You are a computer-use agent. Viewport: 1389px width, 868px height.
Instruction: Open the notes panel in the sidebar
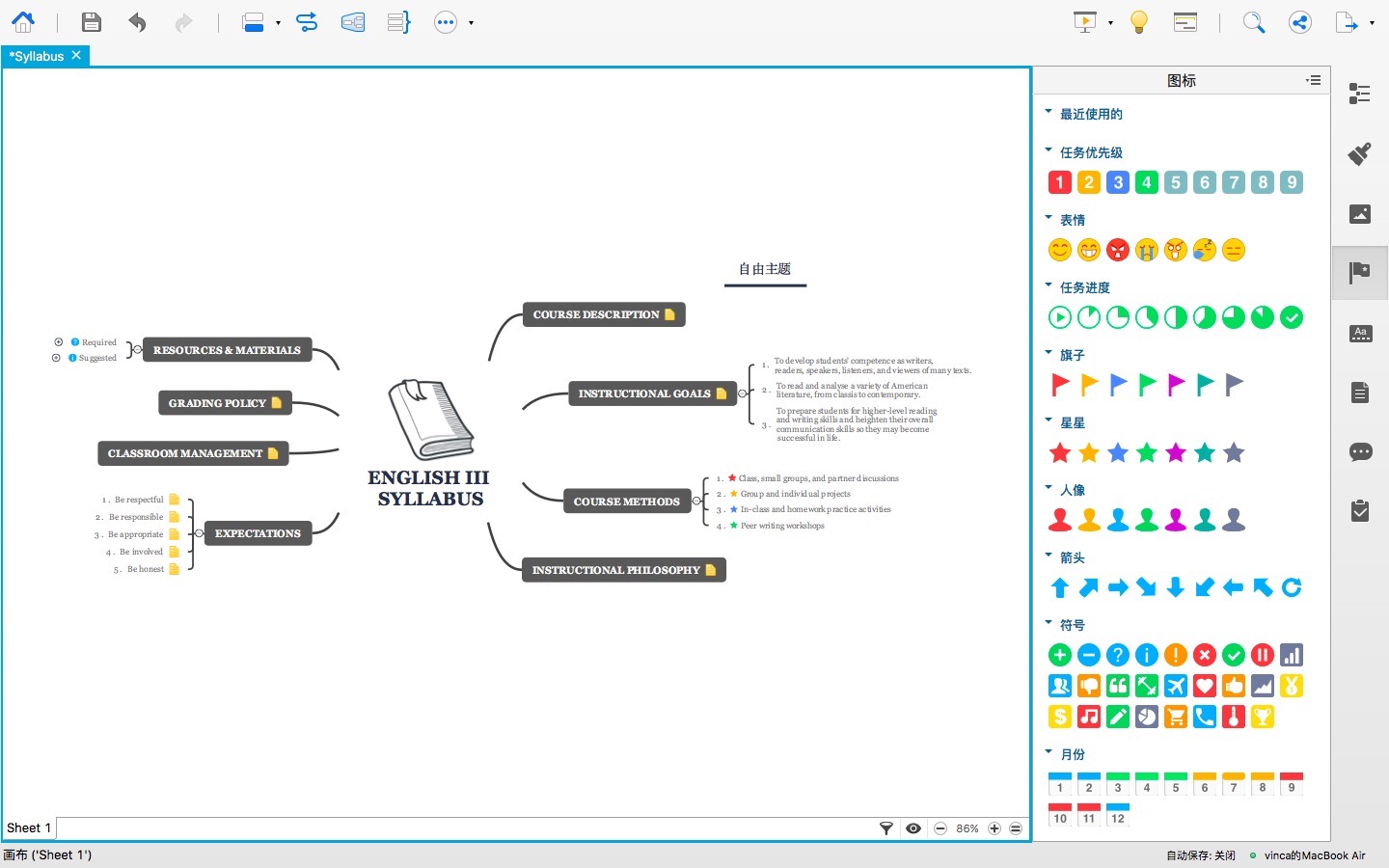[x=1359, y=393]
